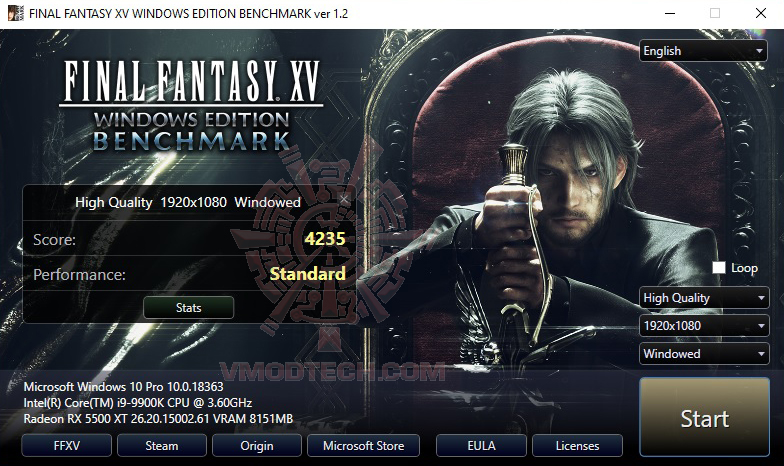Close the benchmark window

(x=760, y=14)
